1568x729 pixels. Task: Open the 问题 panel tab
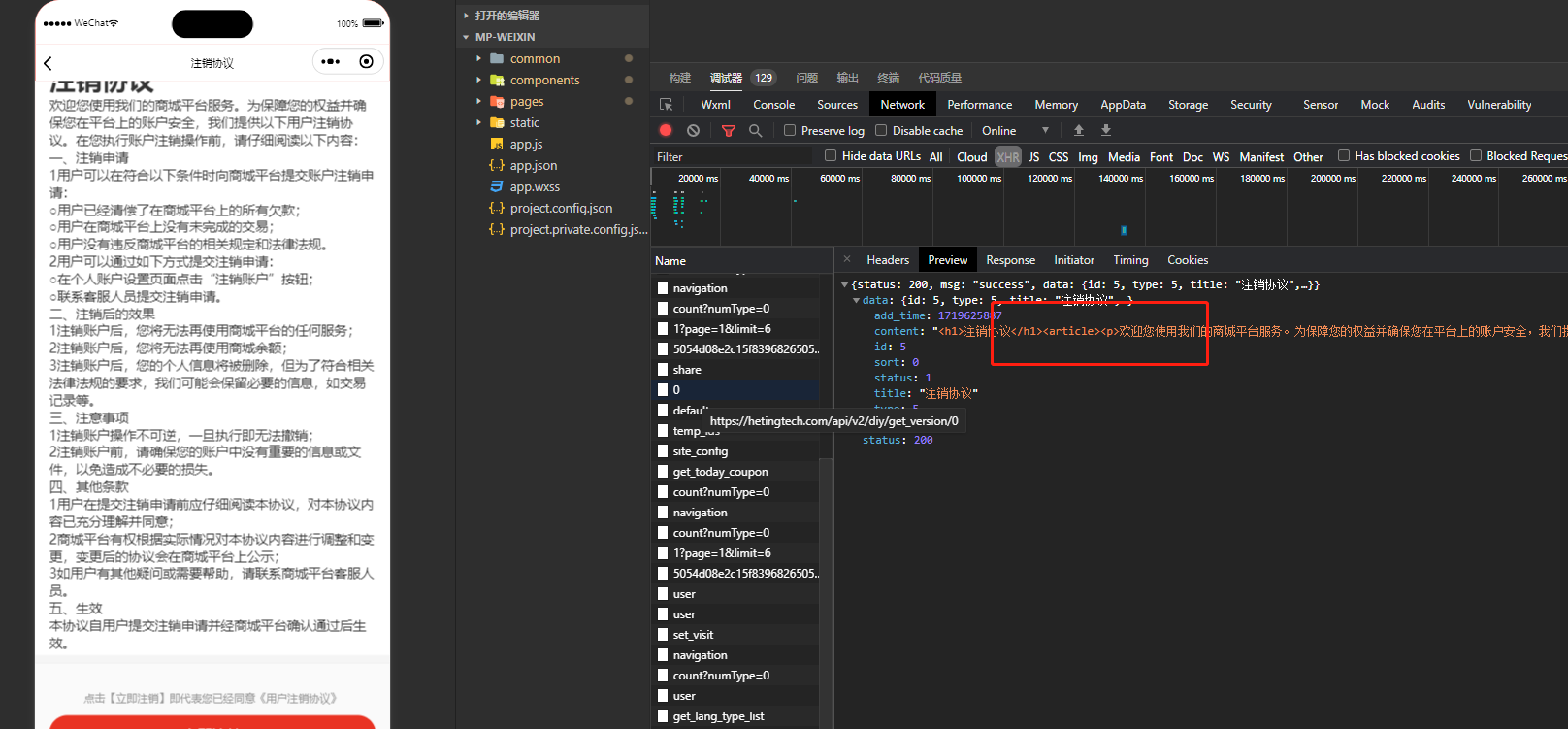pyautogui.click(x=806, y=78)
